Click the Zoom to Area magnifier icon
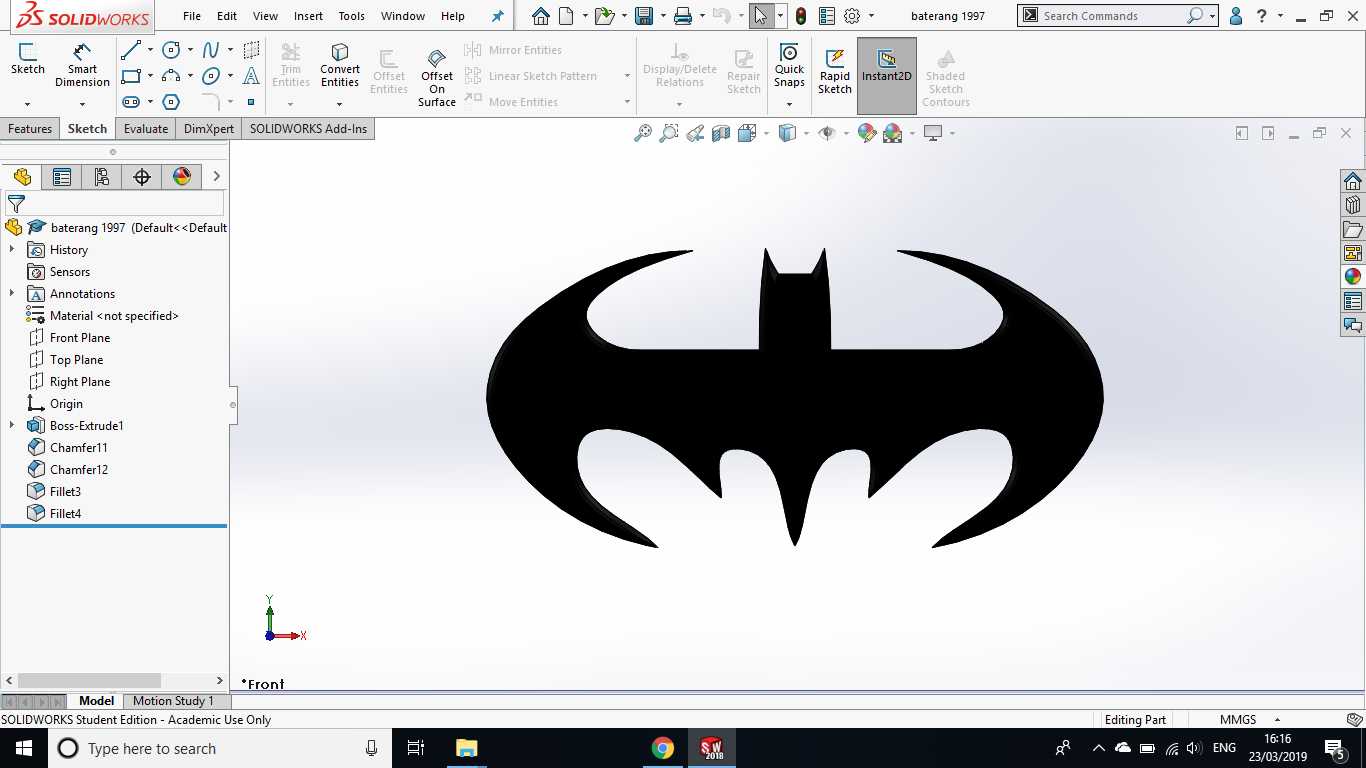 point(669,133)
